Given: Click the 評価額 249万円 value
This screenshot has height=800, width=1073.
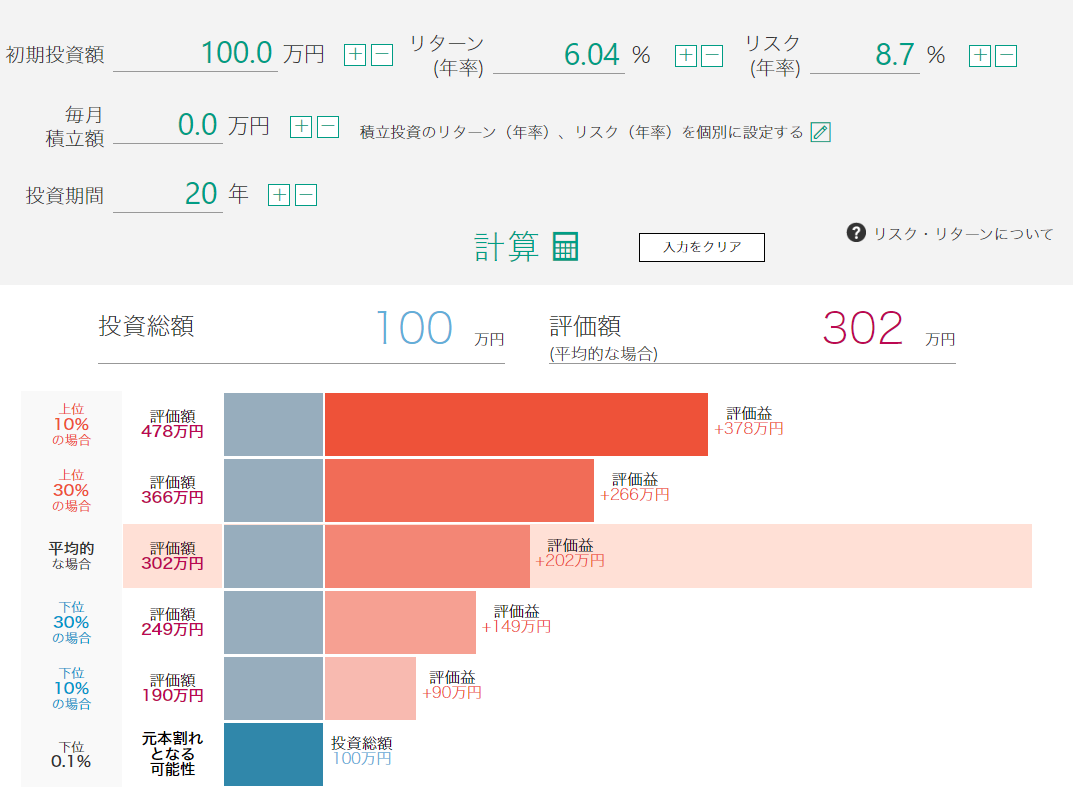Looking at the screenshot, I should pos(172,622).
